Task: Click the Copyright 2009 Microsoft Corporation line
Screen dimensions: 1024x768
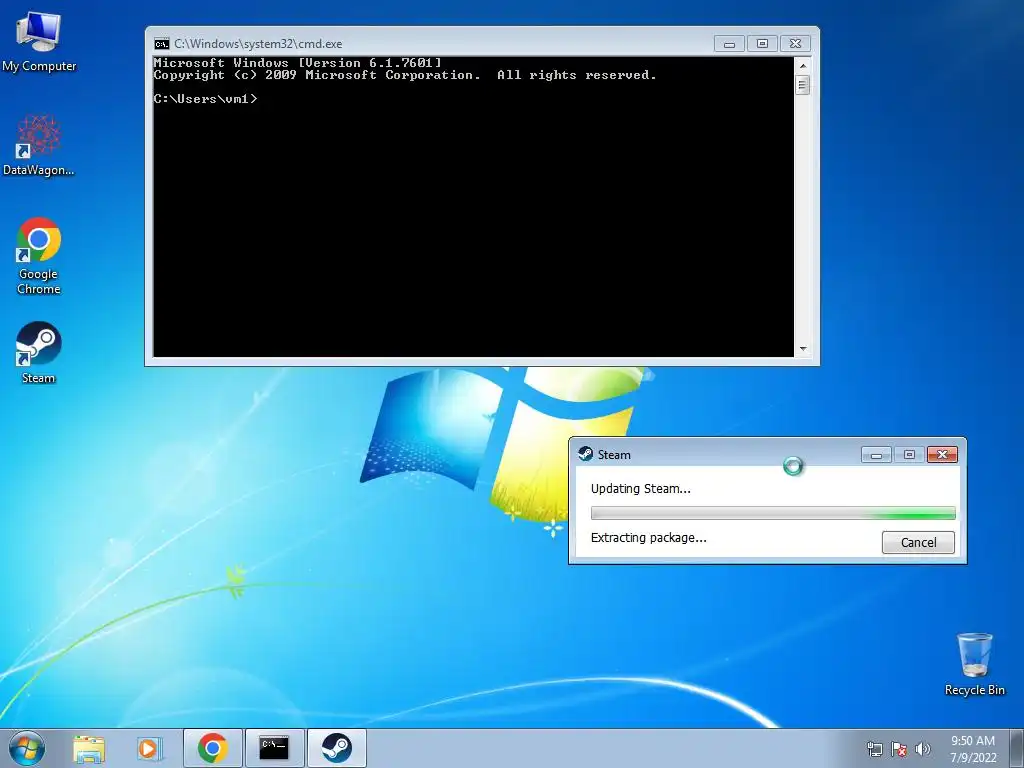Action: coord(405,75)
